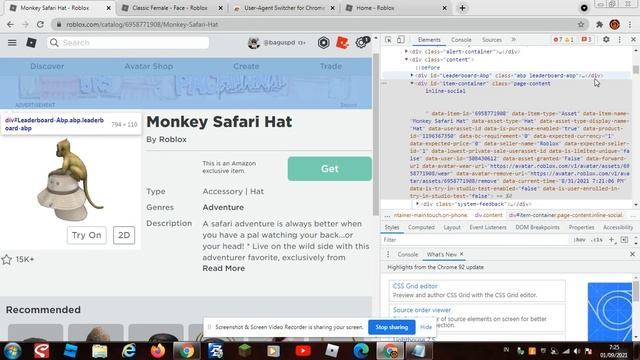Switch to Classic Female - Face tab

tap(169, 8)
